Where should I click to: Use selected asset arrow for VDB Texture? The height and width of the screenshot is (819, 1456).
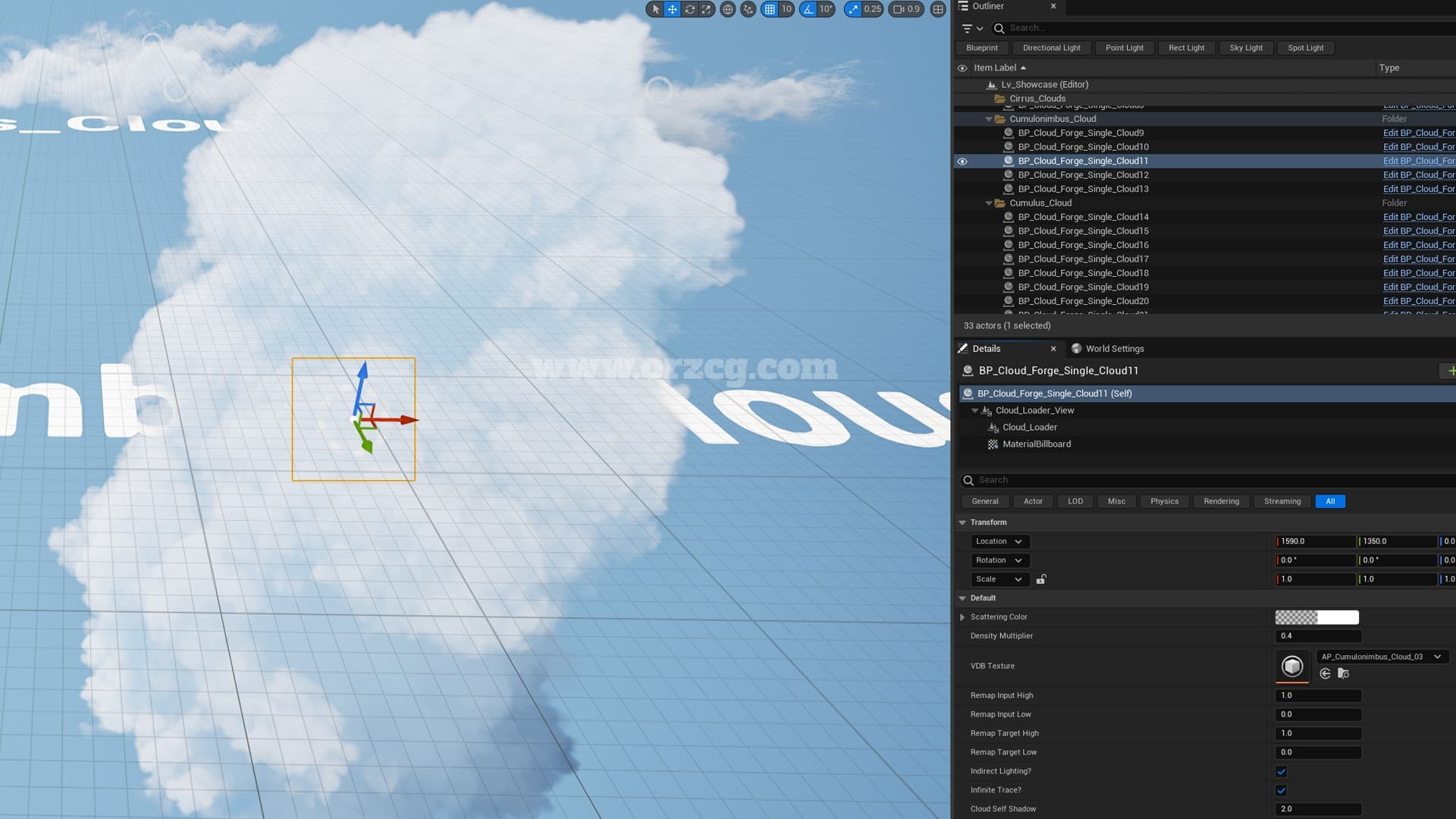point(1325,673)
